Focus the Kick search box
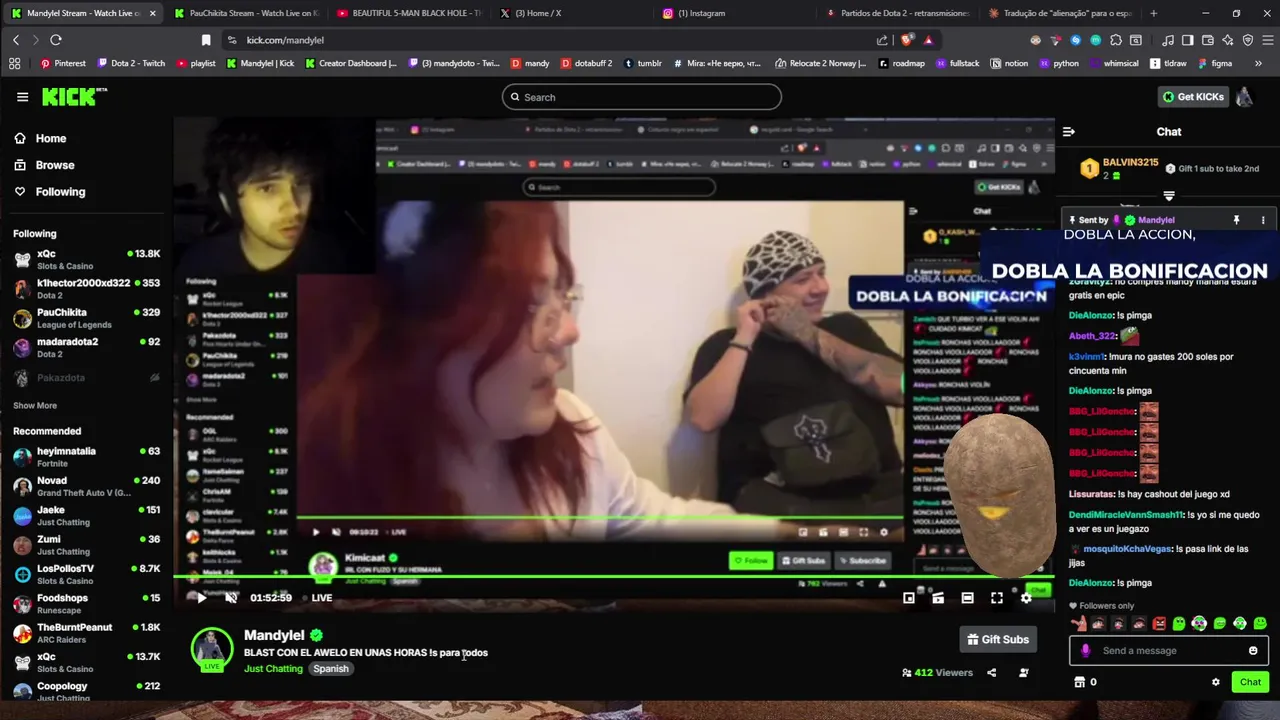Viewport: 1280px width, 720px height. tap(642, 97)
